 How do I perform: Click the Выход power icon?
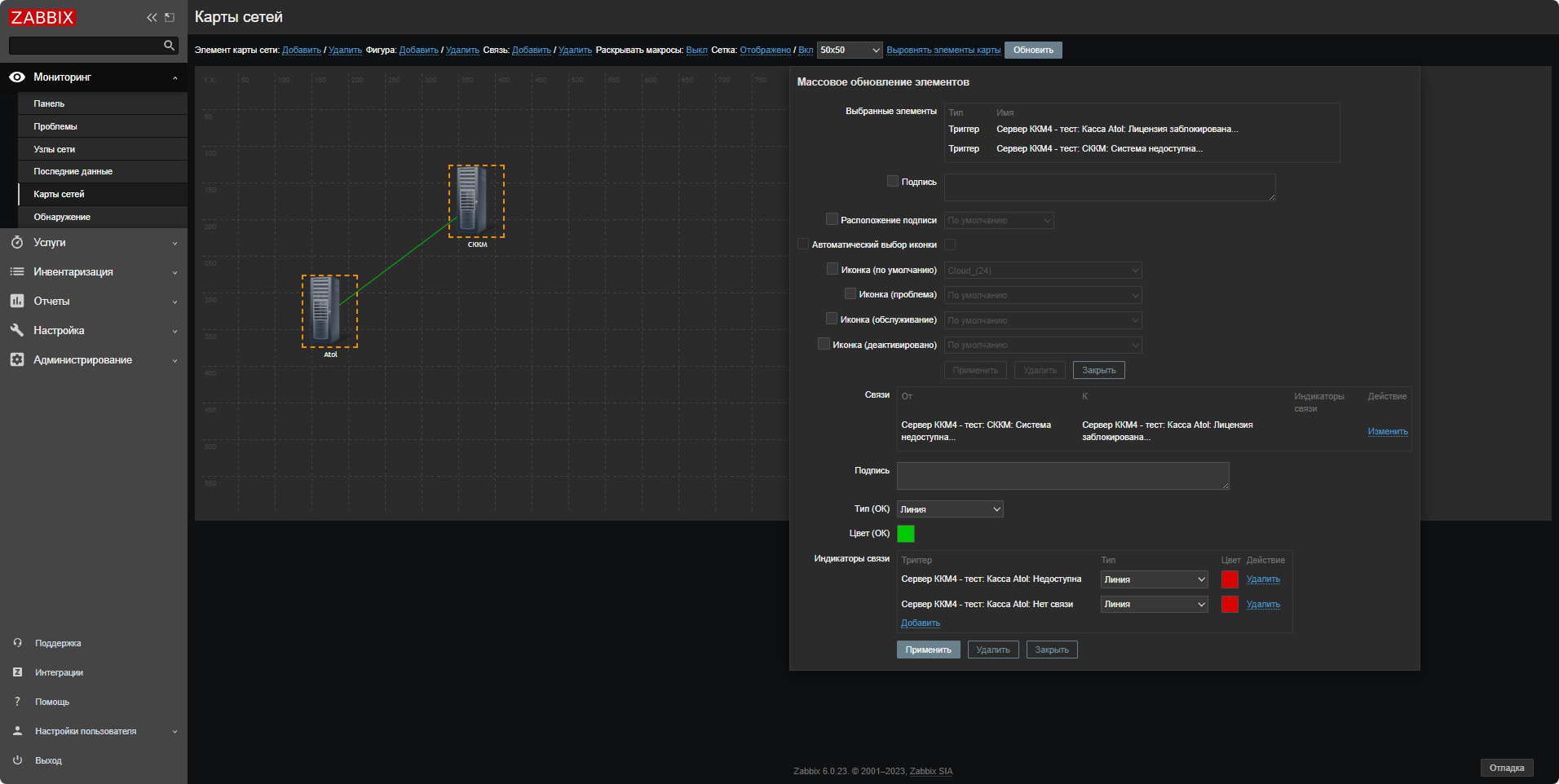(17, 760)
